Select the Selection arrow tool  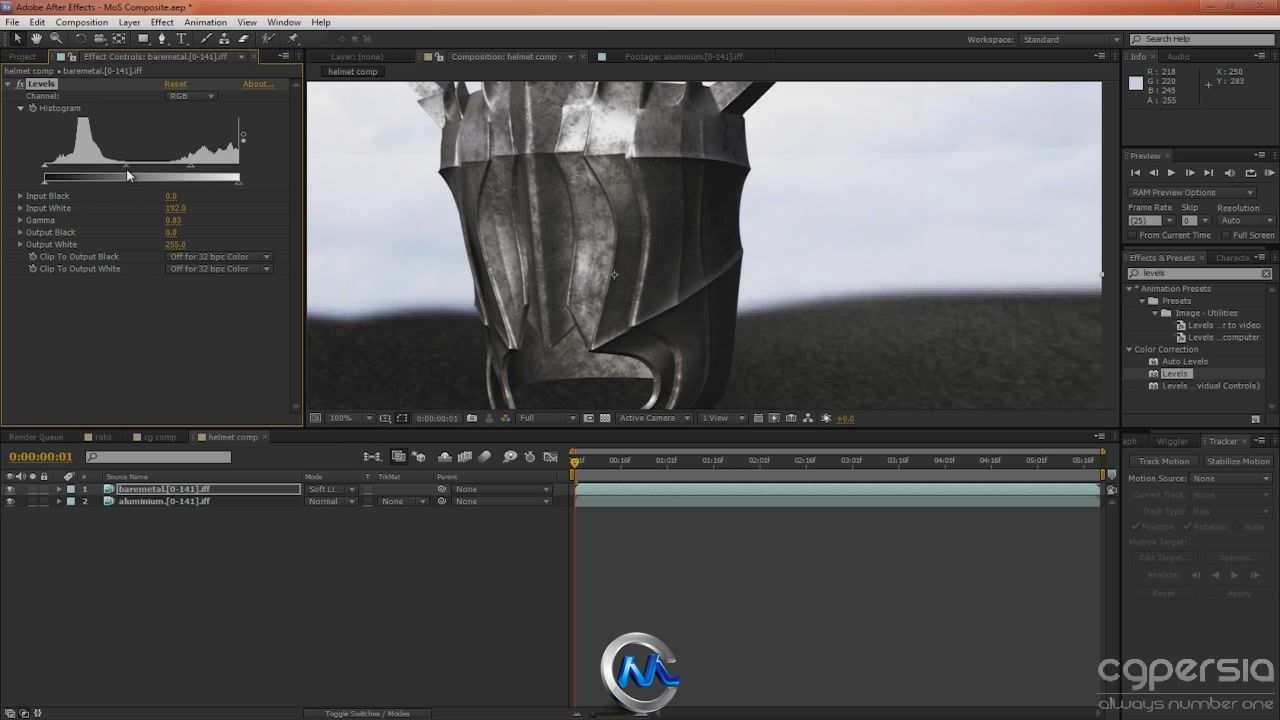(17, 39)
